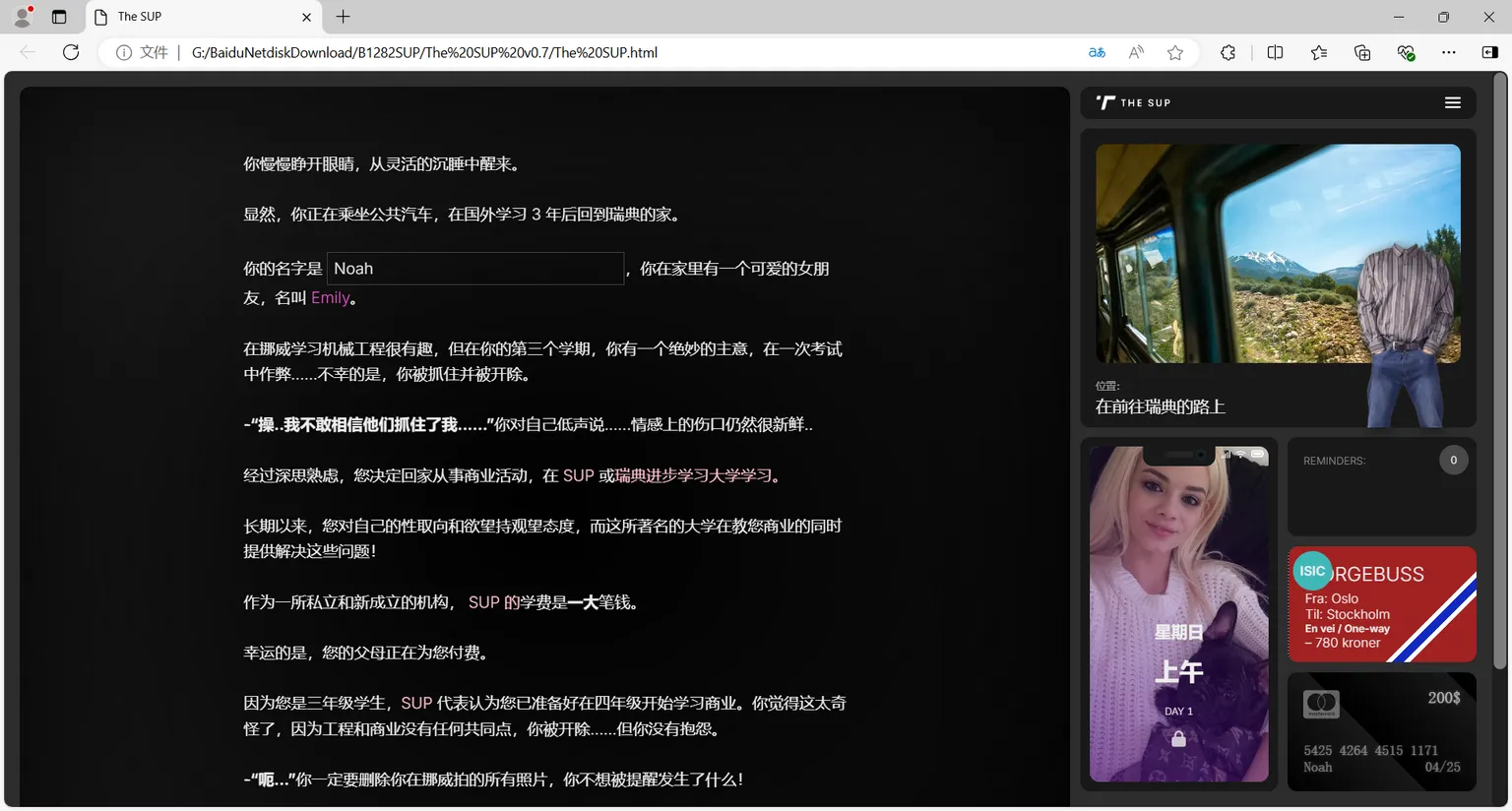The image size is (1512, 811).
Task: Open split screen view icon
Action: 1275,53
